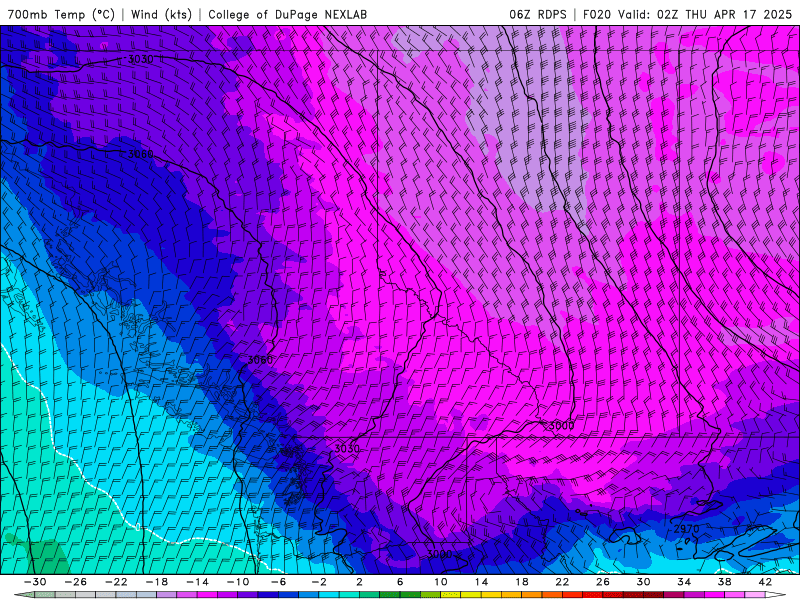Click the '38' color scale label
The width and height of the screenshot is (800, 600).
click(x=724, y=582)
